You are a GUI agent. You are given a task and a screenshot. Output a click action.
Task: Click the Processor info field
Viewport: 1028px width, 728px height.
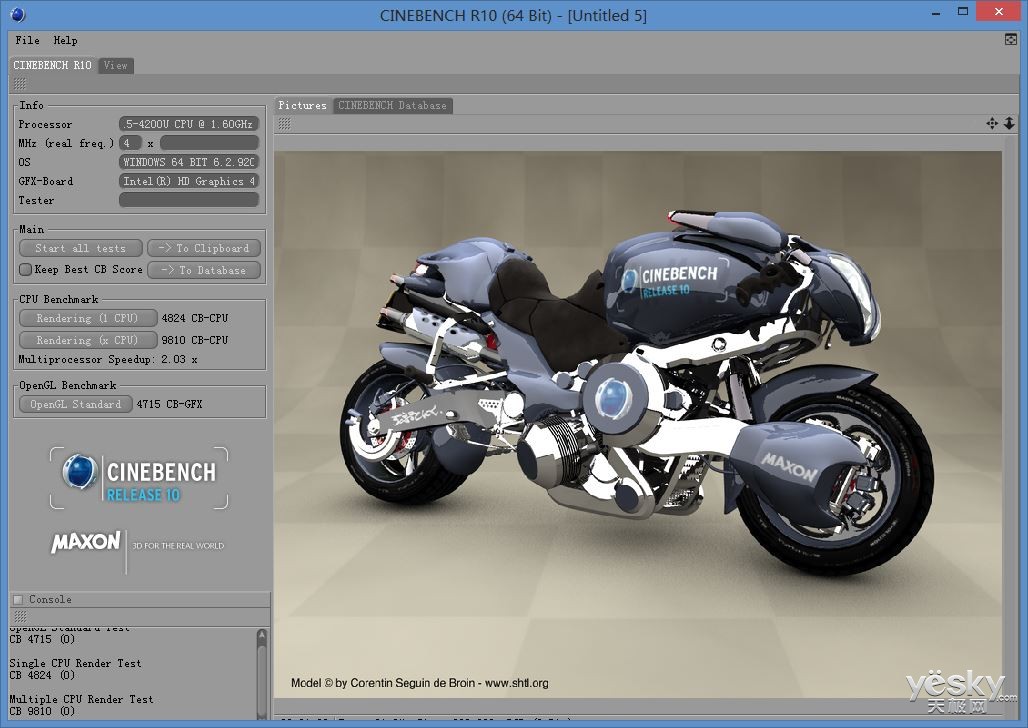[x=189, y=124]
